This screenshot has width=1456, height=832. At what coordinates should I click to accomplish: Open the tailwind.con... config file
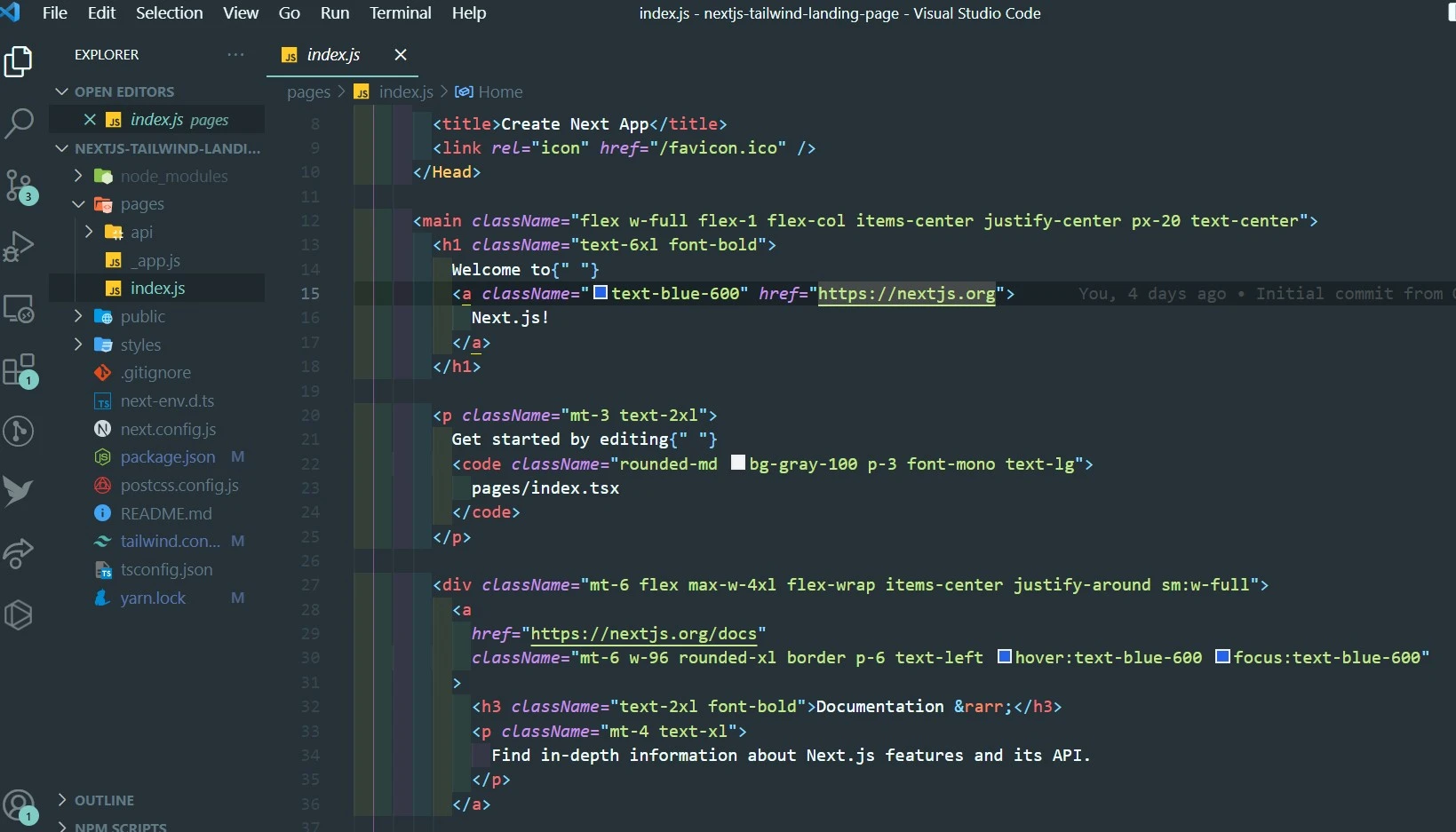(x=156, y=542)
